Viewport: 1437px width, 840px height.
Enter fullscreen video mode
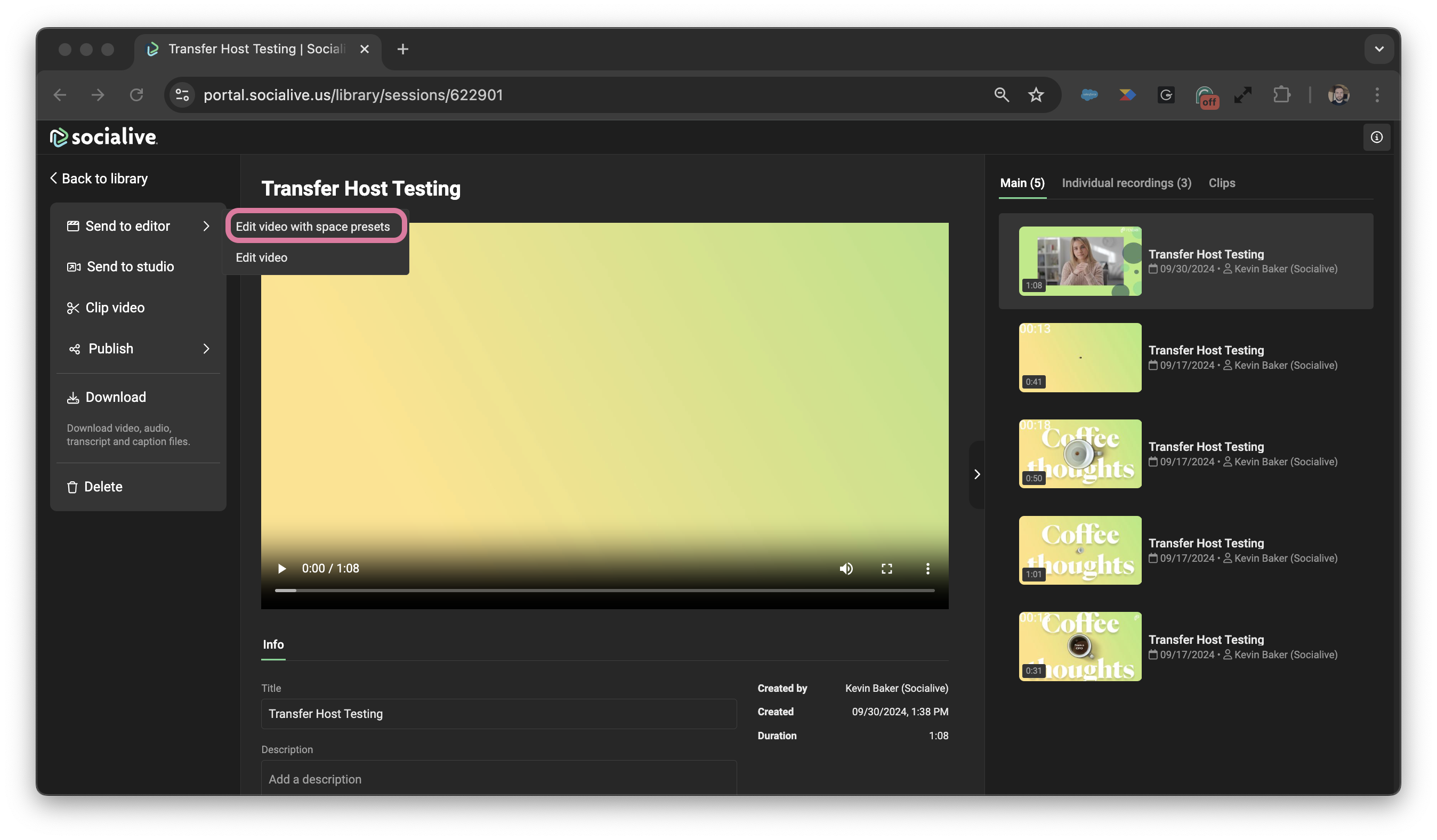886,568
